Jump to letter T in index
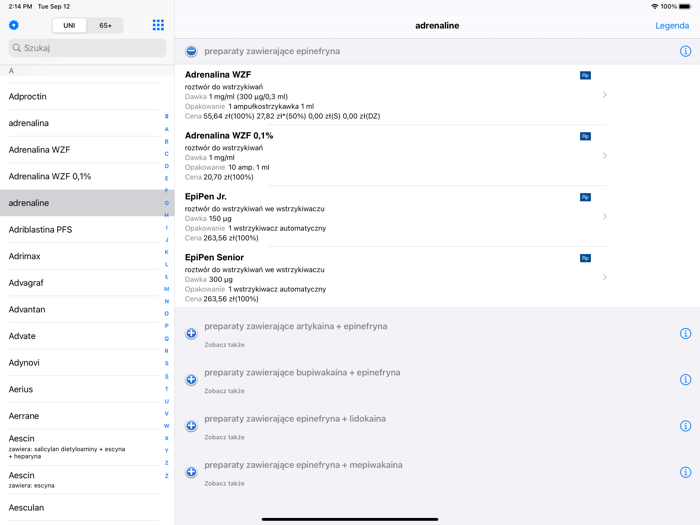The image size is (700, 525). (x=167, y=389)
